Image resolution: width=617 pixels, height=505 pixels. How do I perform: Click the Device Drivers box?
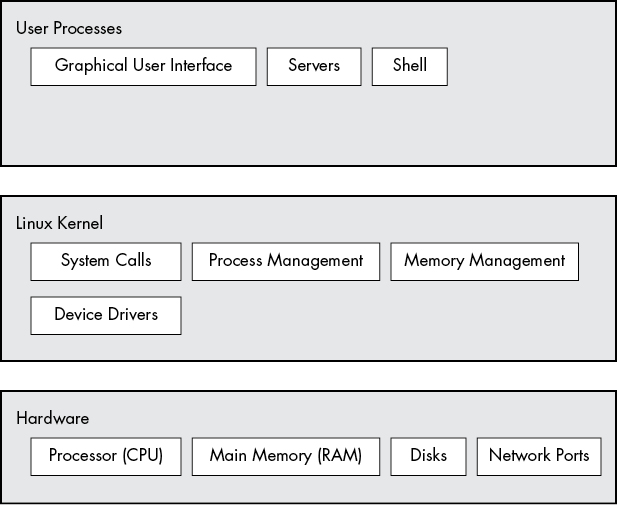[x=106, y=315]
